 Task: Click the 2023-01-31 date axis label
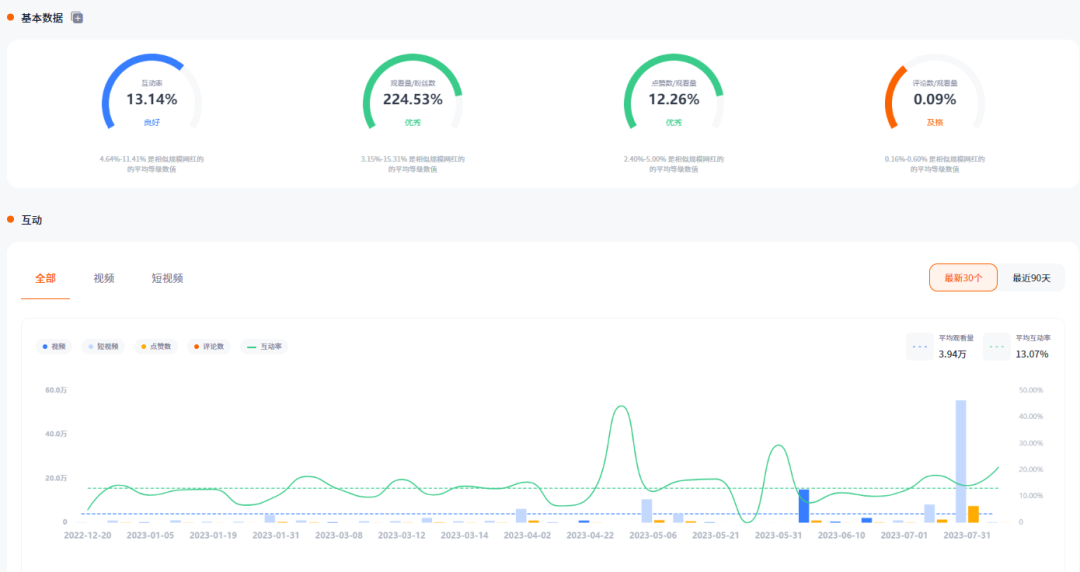(x=276, y=535)
